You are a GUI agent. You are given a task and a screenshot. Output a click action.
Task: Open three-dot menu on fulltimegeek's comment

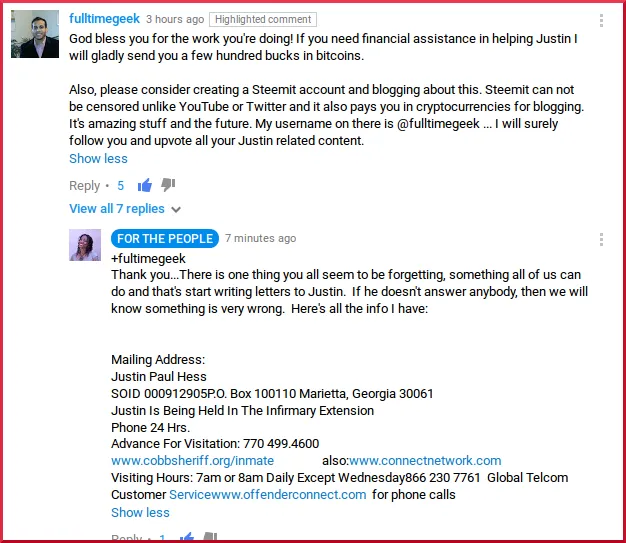click(601, 20)
